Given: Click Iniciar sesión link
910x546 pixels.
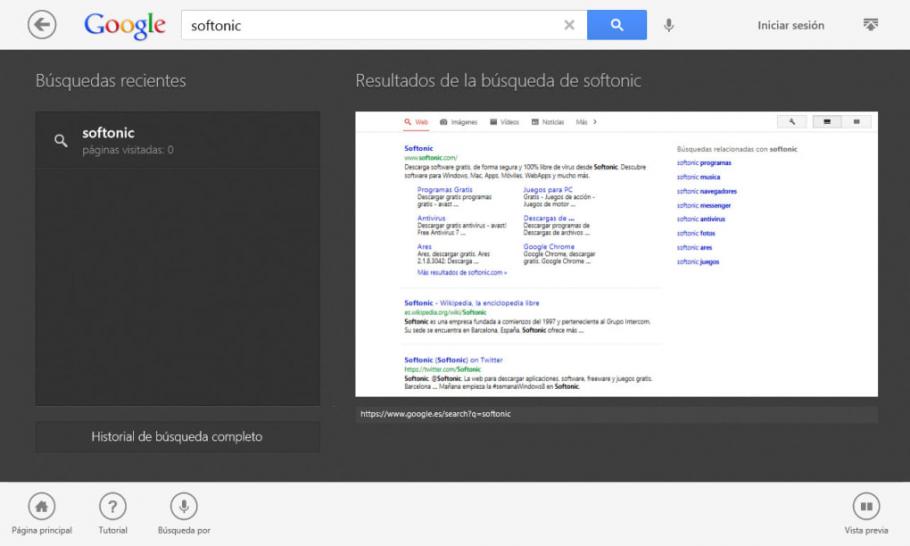Looking at the screenshot, I should point(791,26).
